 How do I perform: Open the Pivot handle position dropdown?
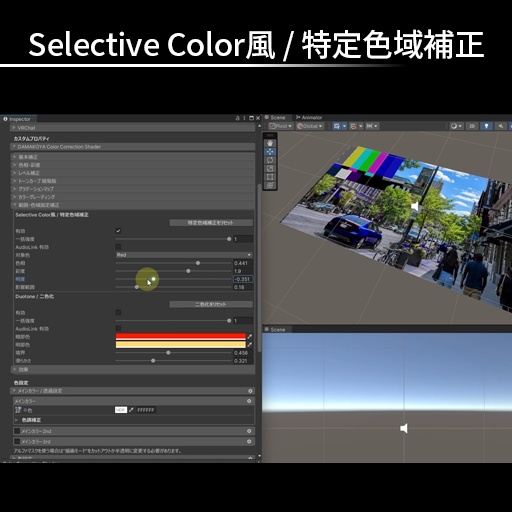(x=281, y=126)
